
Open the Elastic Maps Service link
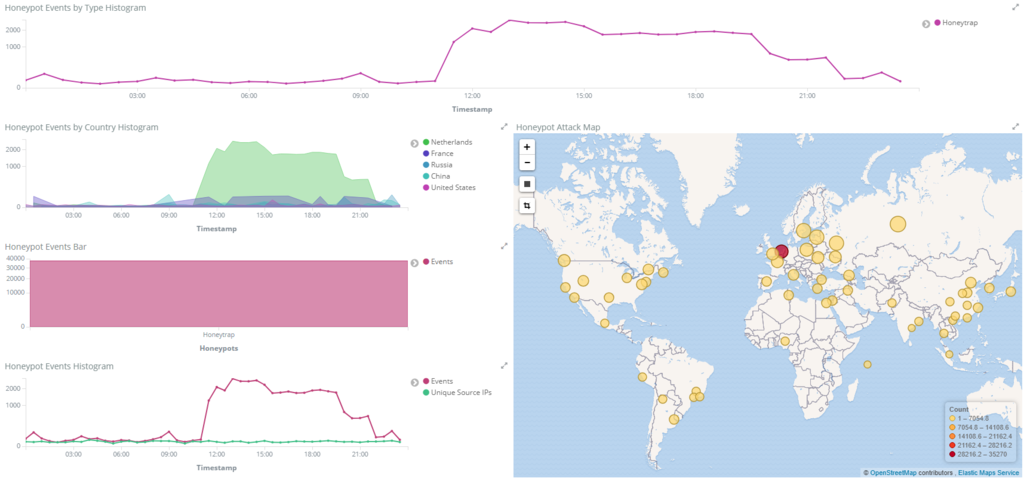988,472
